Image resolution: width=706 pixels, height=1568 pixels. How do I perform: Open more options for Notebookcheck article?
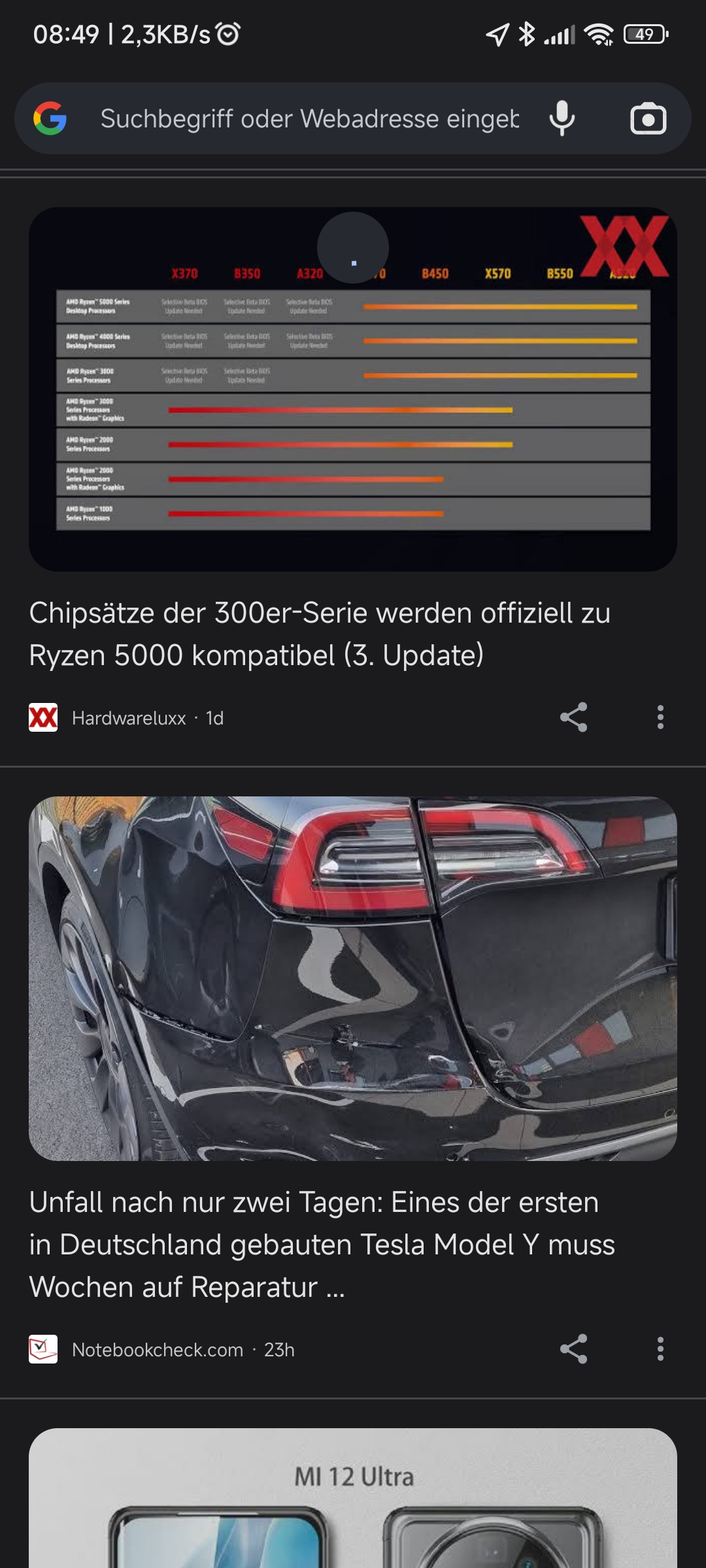point(660,1349)
